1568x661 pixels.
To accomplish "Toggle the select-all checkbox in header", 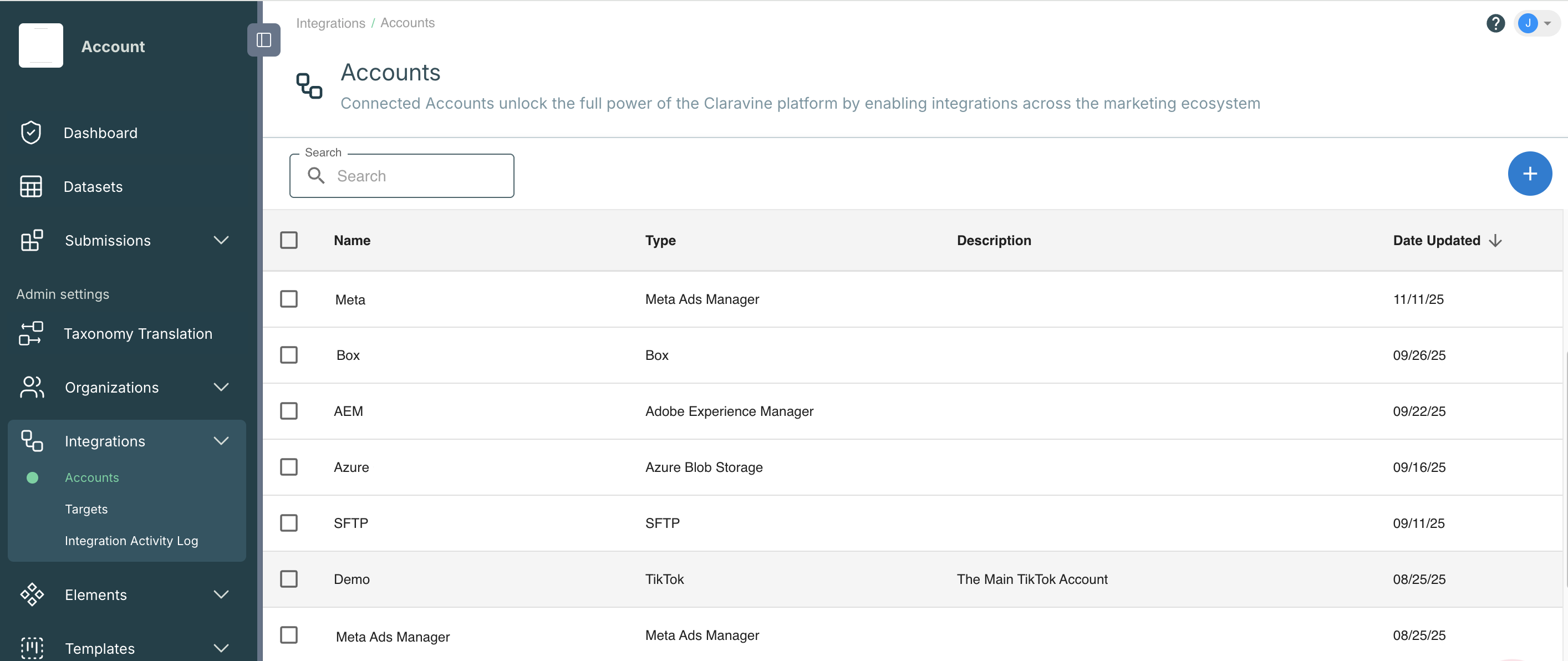I will (x=289, y=241).
